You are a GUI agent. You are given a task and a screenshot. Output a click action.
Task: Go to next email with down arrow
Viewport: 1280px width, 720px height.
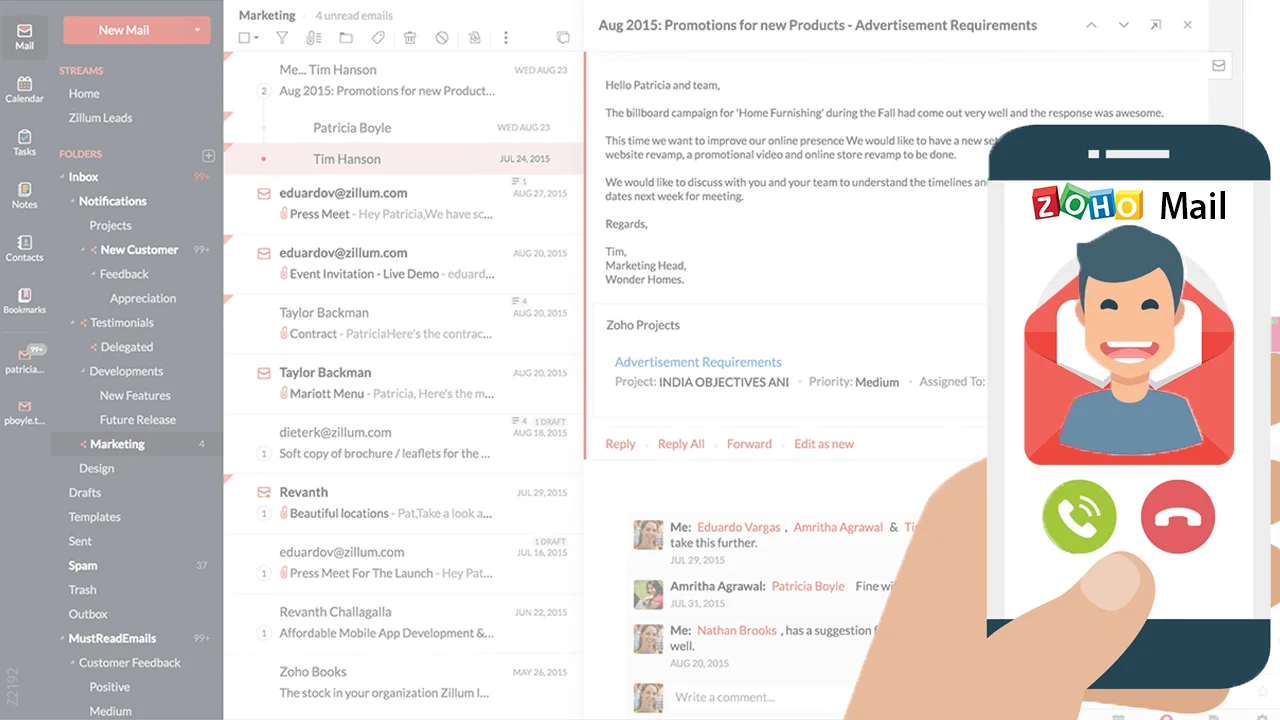click(1123, 25)
